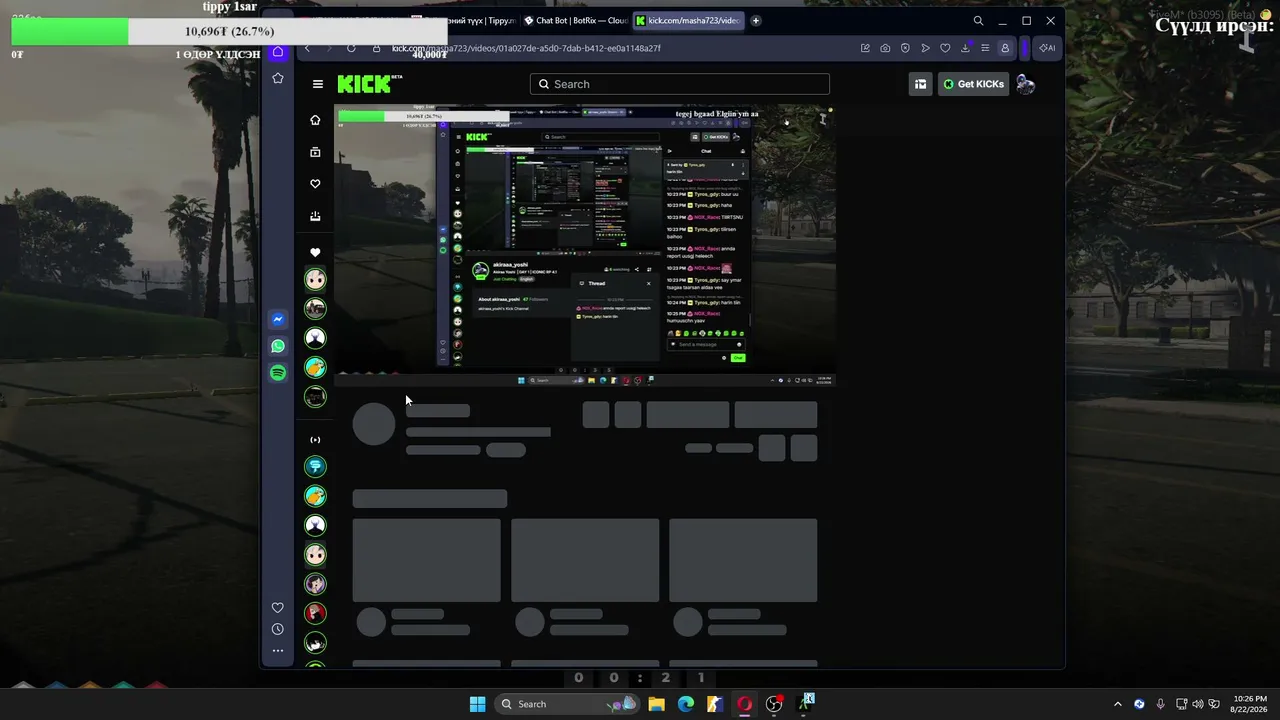Open the Kick dashboard icon beside Get KICKs
The image size is (1280, 720).
920,84
